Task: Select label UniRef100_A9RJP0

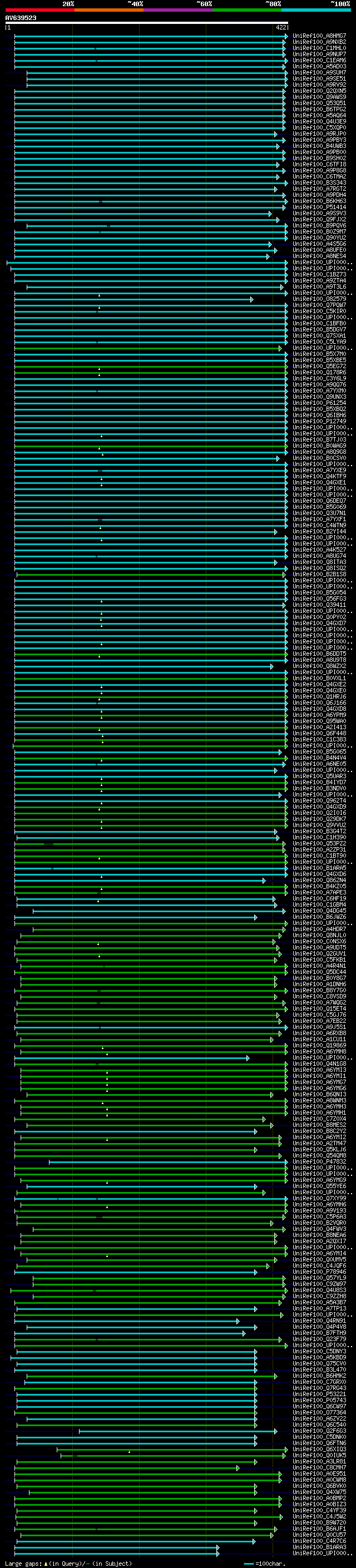Action: [x=319, y=134]
